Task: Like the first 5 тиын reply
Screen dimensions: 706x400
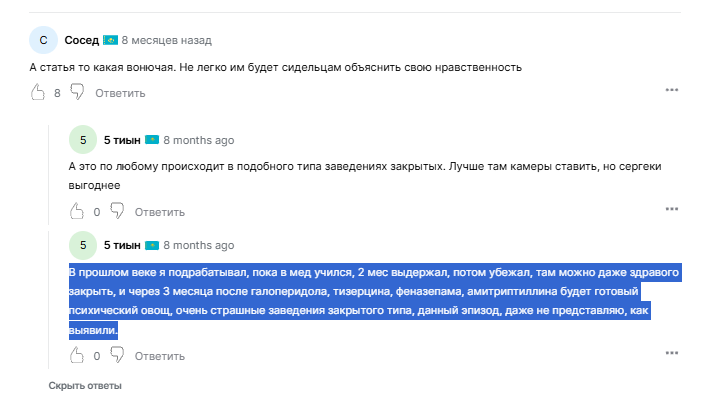Action: 77,211
